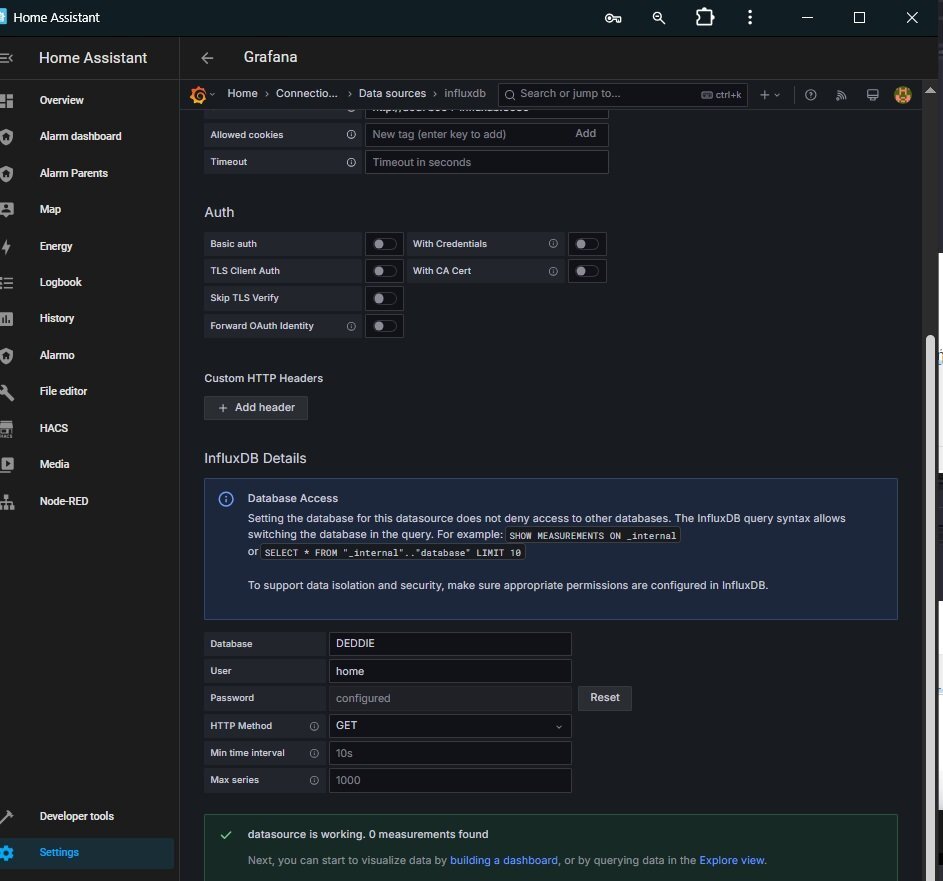Image resolution: width=943 pixels, height=881 pixels.
Task: Click the Grafana logo icon
Action: point(198,94)
